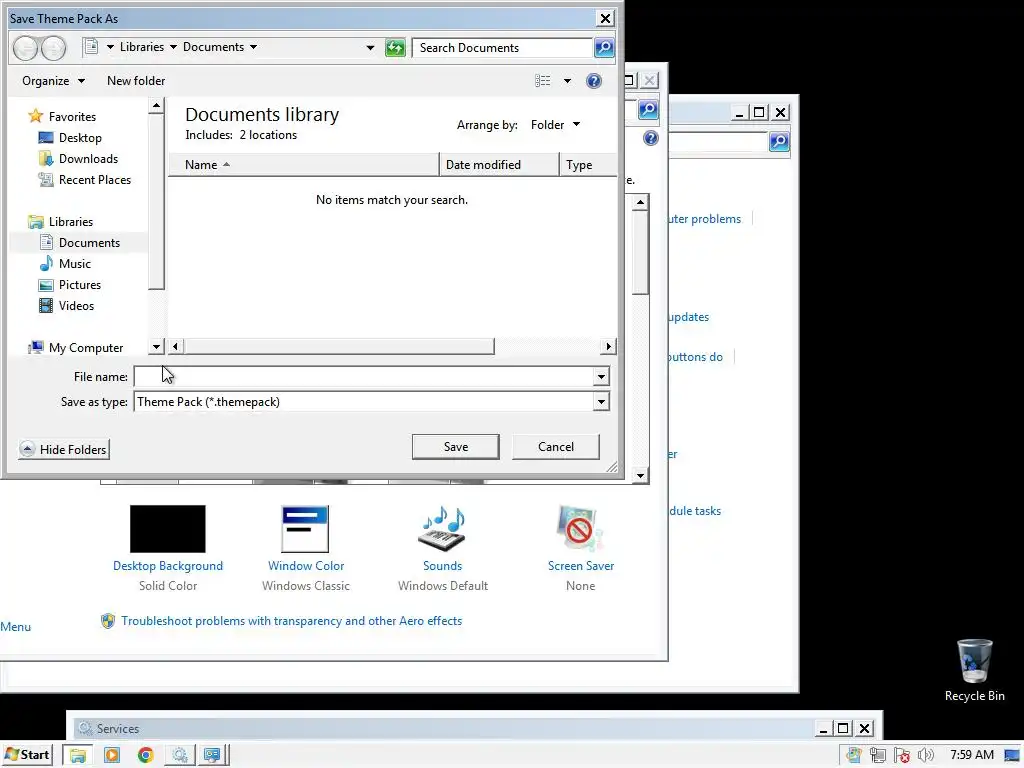This screenshot has width=1024, height=768.
Task: Select My Computer in navigation pane
Action: coord(86,348)
